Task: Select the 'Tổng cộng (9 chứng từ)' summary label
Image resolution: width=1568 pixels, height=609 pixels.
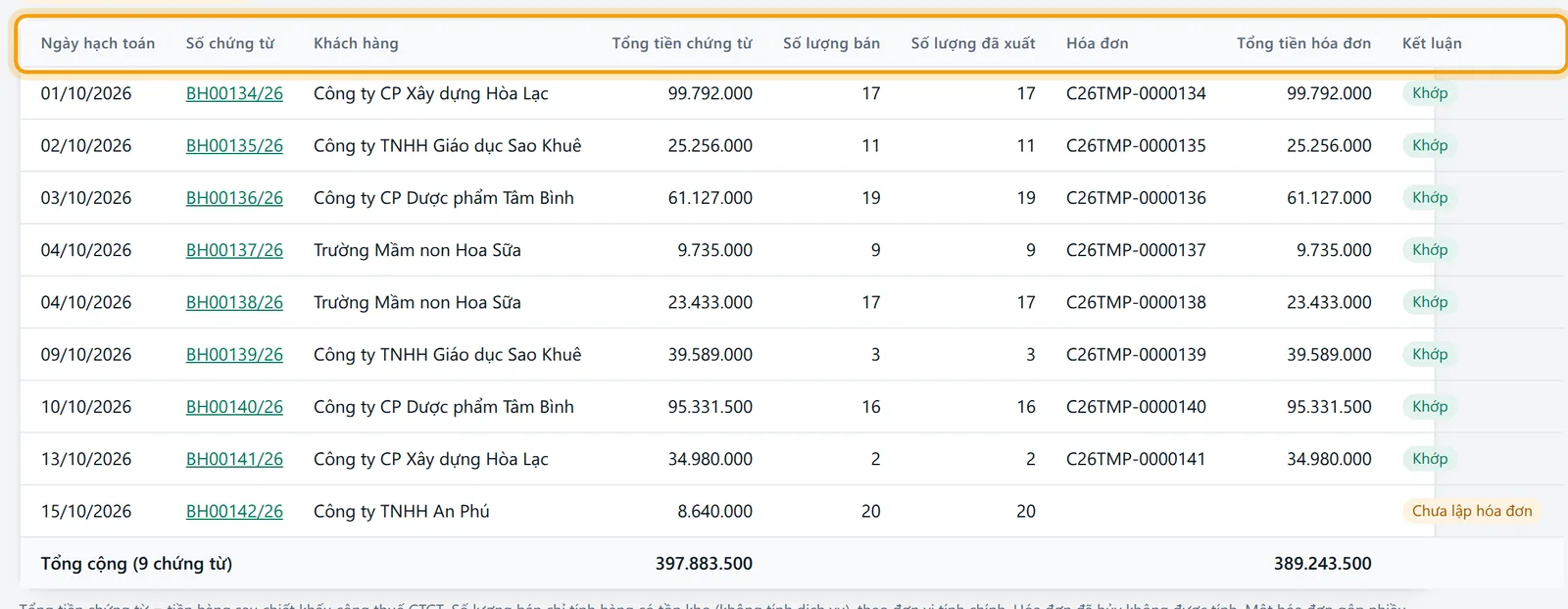Action: tap(136, 563)
